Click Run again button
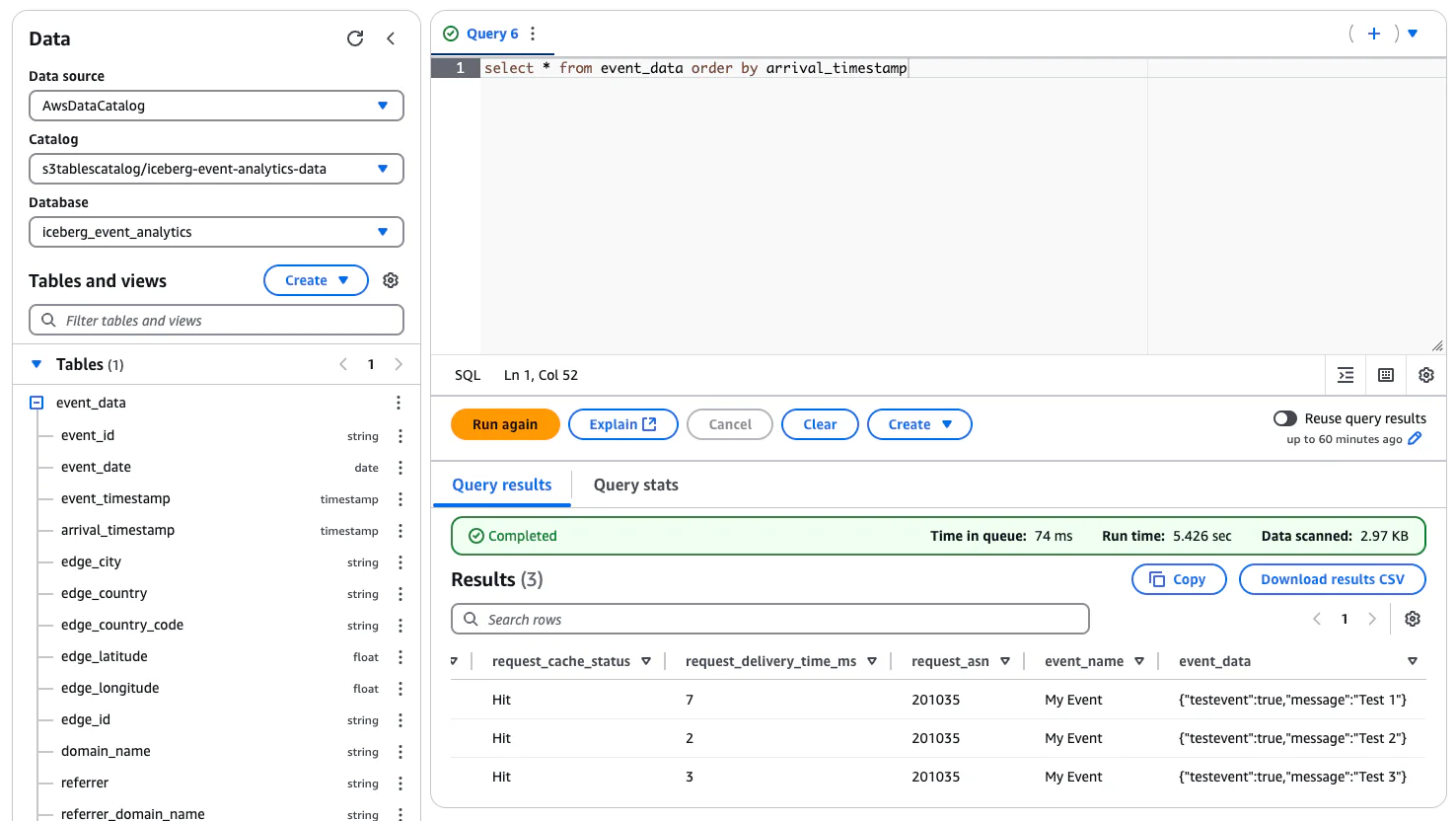Image resolution: width=1456 pixels, height=821 pixels. coord(505,424)
